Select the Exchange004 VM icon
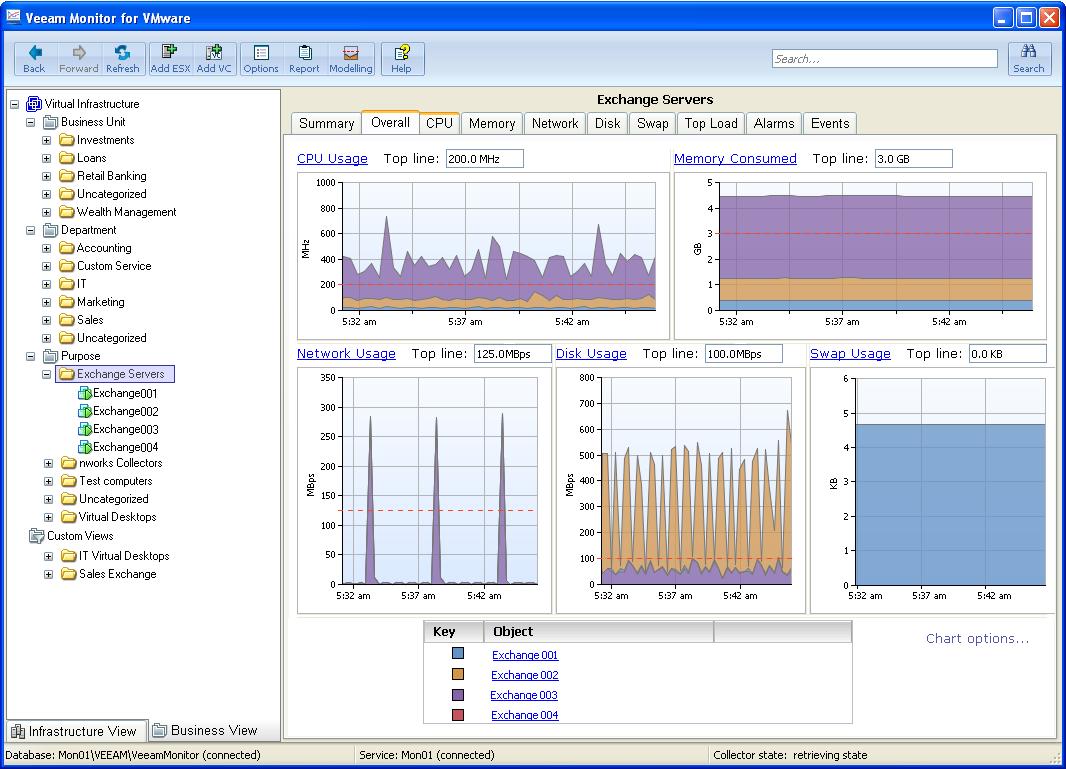1066x769 pixels. [85, 447]
